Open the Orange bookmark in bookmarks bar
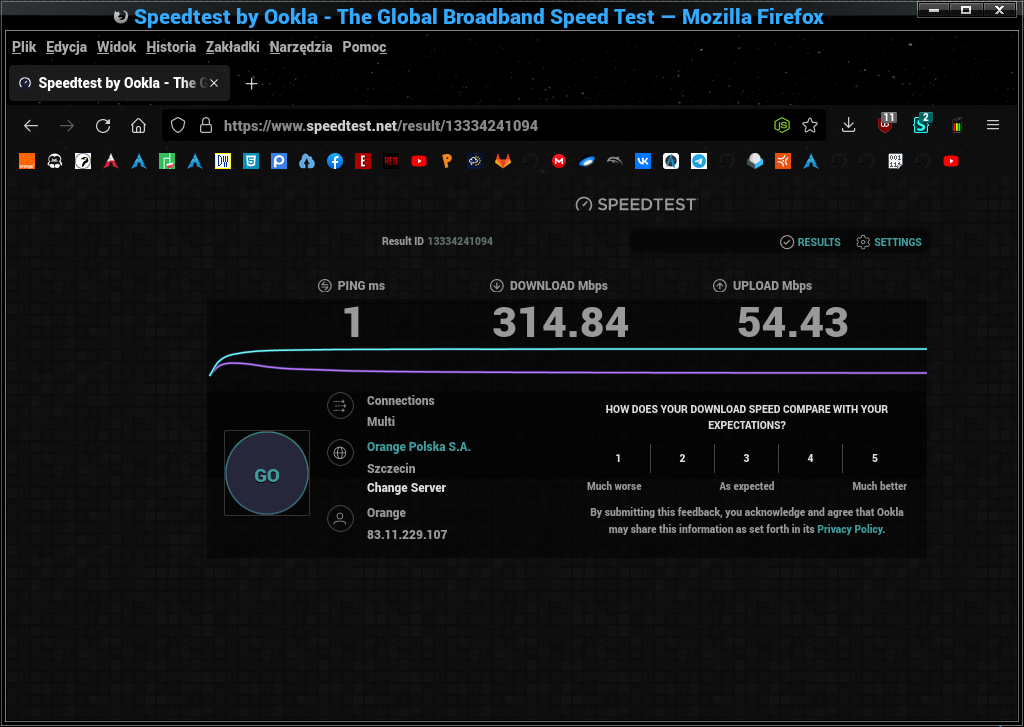The width and height of the screenshot is (1024, 727). pyautogui.click(x=27, y=161)
